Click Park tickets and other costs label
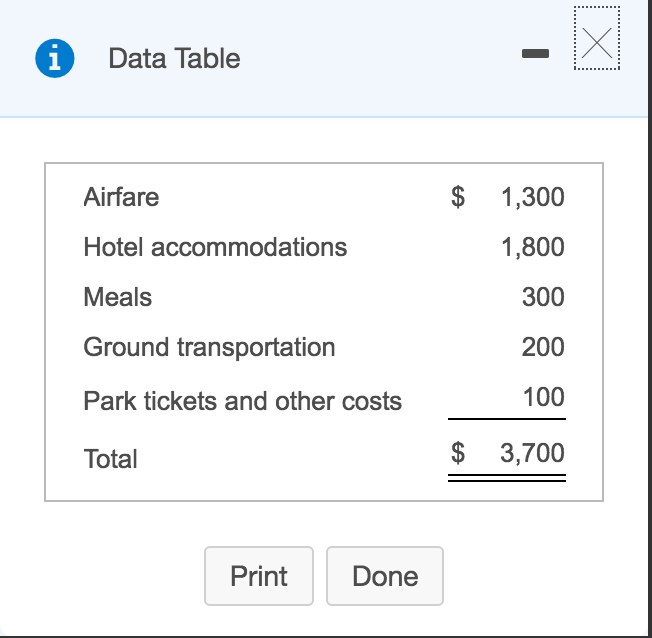652x638 pixels. pyautogui.click(x=242, y=401)
